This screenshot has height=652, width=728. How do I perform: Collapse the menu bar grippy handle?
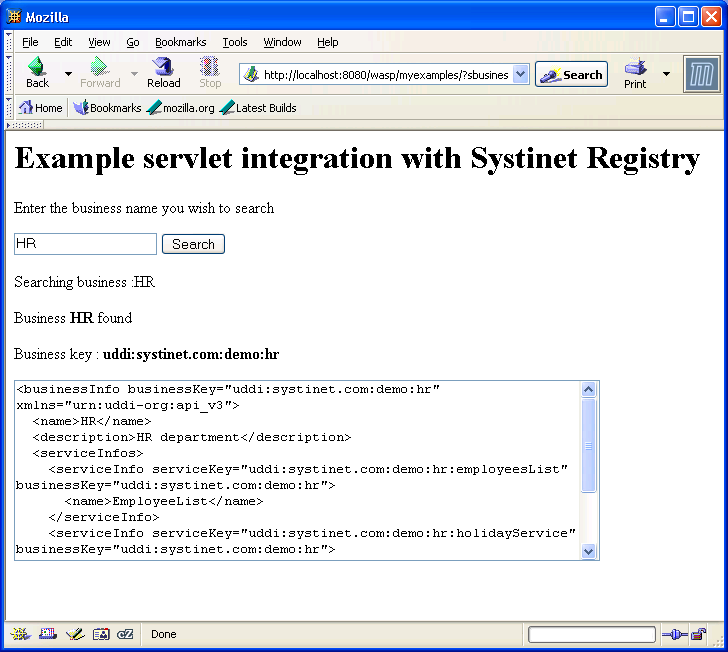(x=8, y=42)
